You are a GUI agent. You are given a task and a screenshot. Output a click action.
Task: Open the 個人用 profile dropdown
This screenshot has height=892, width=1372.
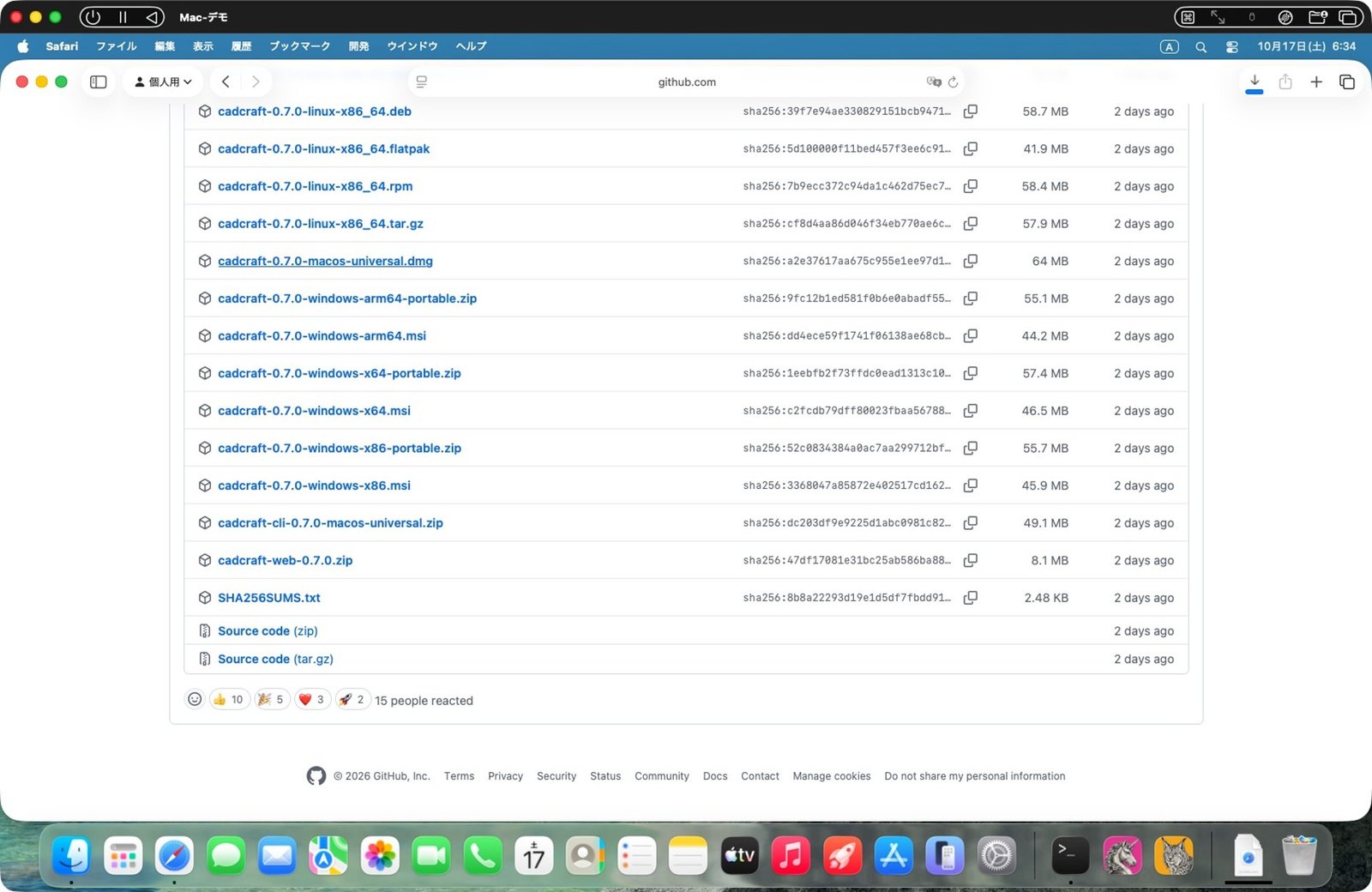coord(163,81)
